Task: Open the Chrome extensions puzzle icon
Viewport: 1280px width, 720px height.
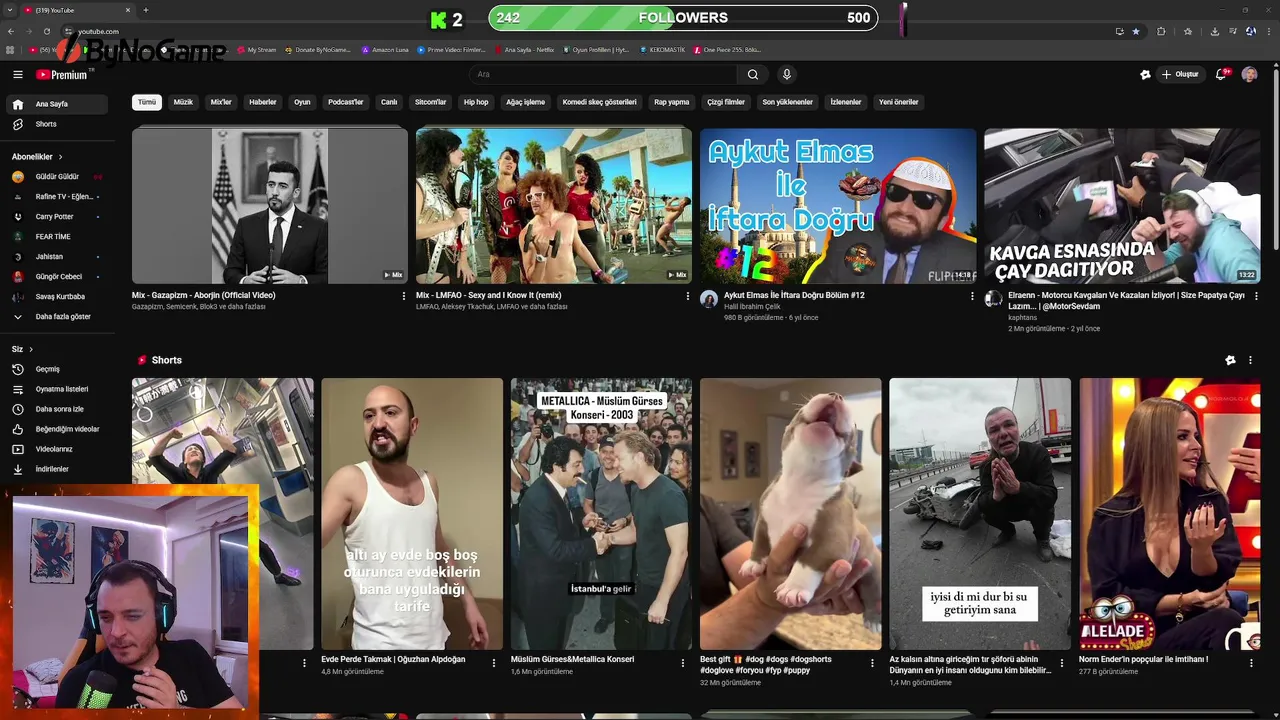Action: coord(1161,31)
